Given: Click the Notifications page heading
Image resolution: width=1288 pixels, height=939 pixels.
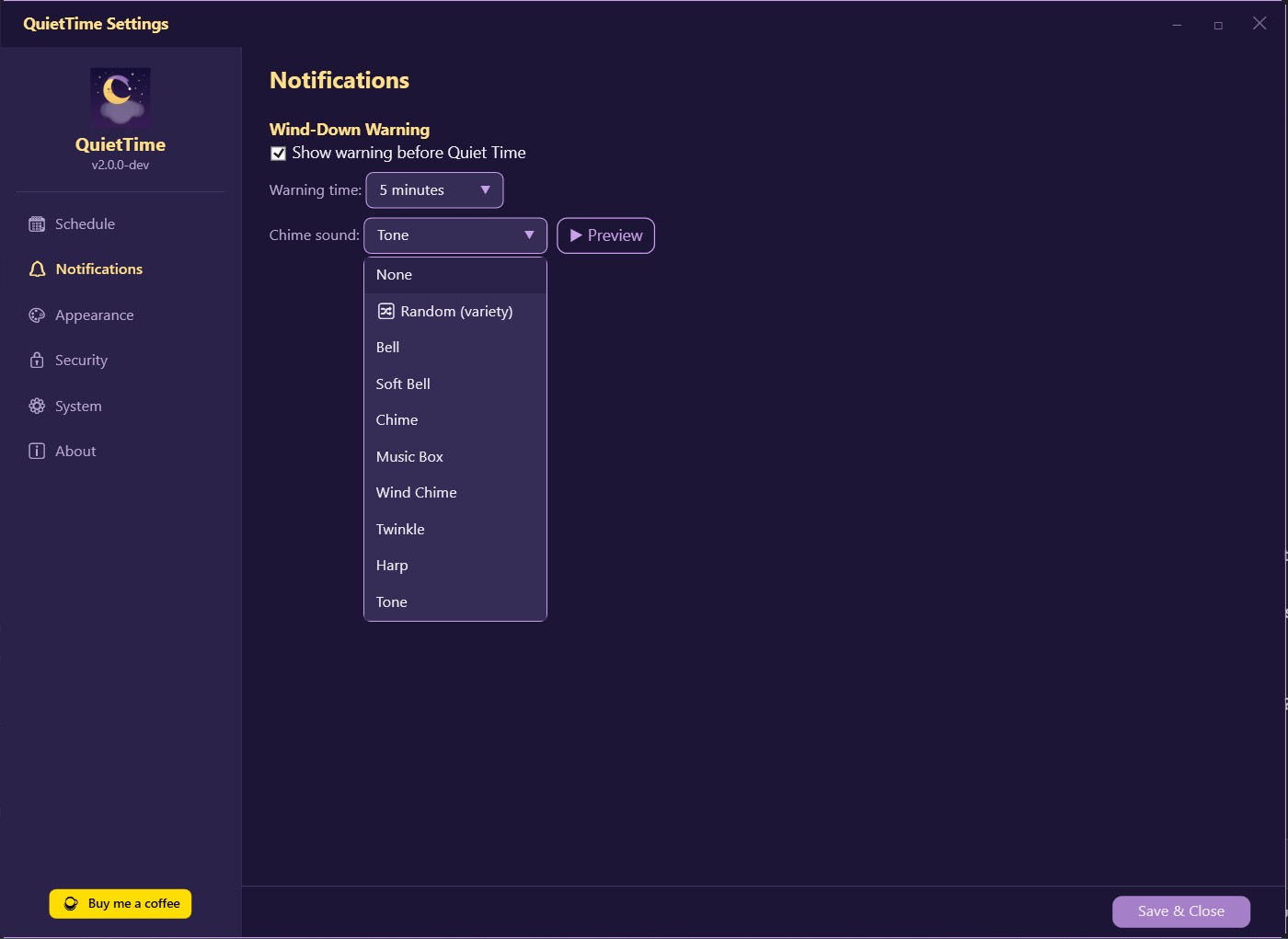Looking at the screenshot, I should tap(339, 80).
